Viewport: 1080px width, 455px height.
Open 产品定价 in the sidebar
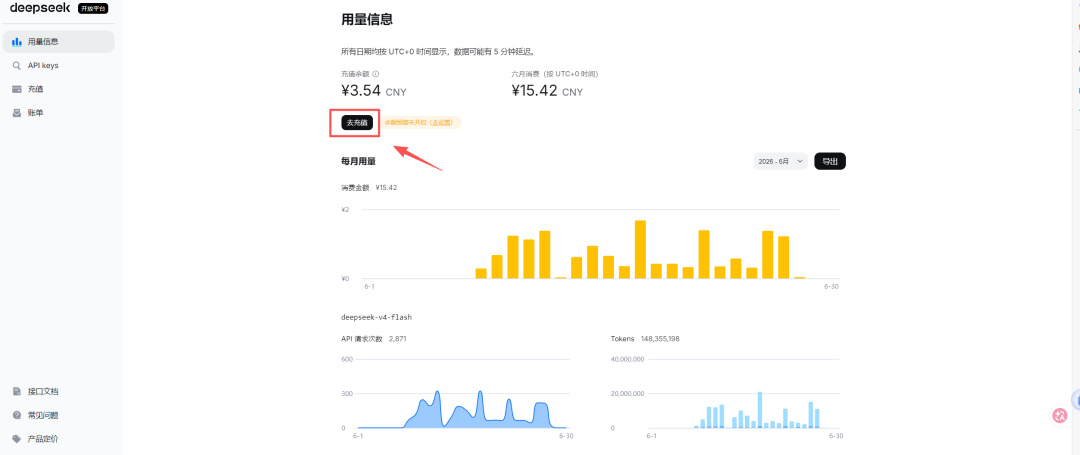[59, 438]
